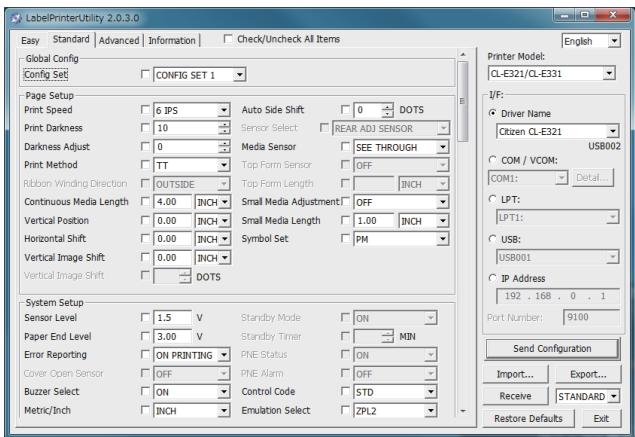Viewport: 635px width, 437px height.
Task: Click the LabelPrinterUtility title bar icon
Action: coord(16,18)
